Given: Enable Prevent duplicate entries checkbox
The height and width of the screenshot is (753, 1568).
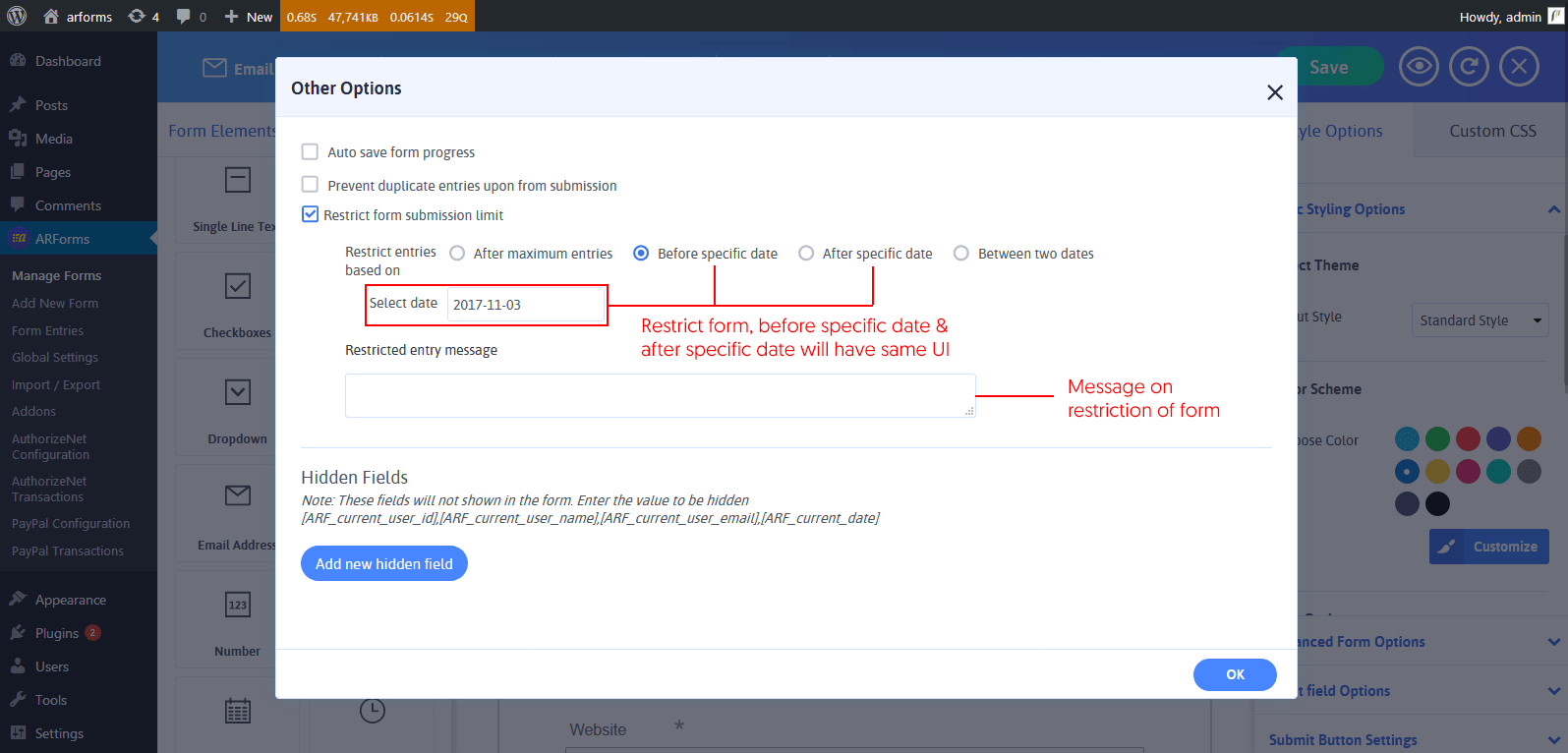Looking at the screenshot, I should pos(310,185).
